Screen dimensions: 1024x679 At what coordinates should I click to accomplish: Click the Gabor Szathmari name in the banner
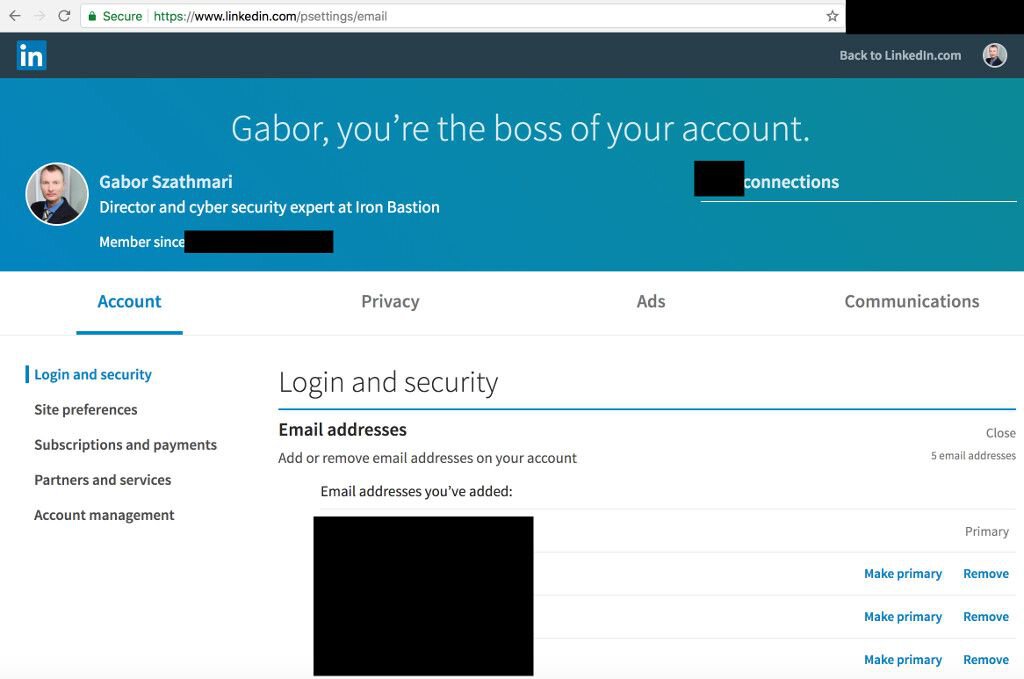(x=166, y=182)
